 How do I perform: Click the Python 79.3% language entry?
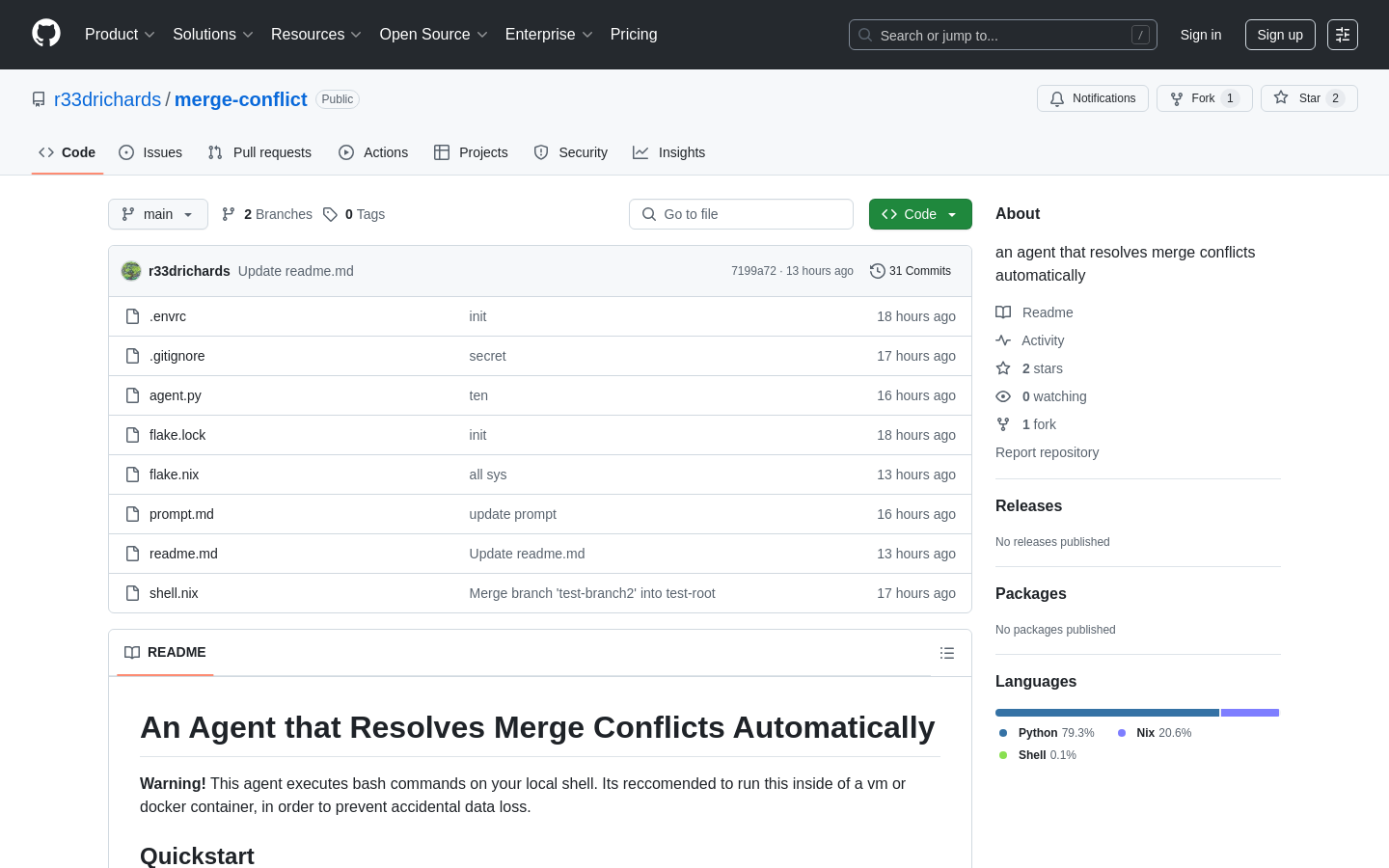(1047, 733)
